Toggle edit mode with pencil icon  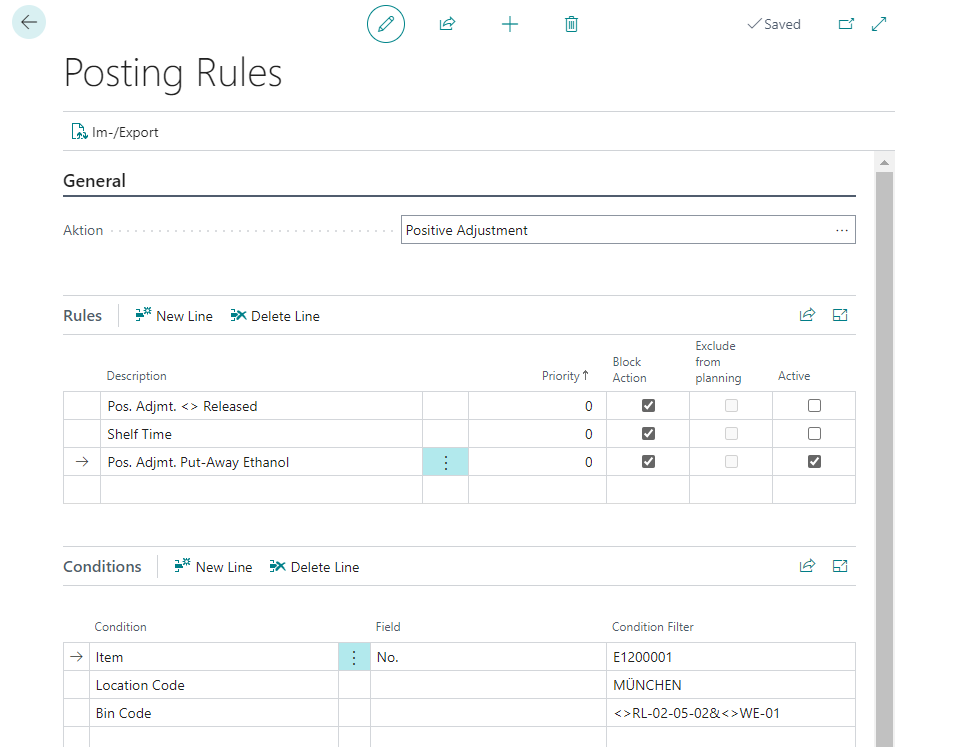coord(386,24)
